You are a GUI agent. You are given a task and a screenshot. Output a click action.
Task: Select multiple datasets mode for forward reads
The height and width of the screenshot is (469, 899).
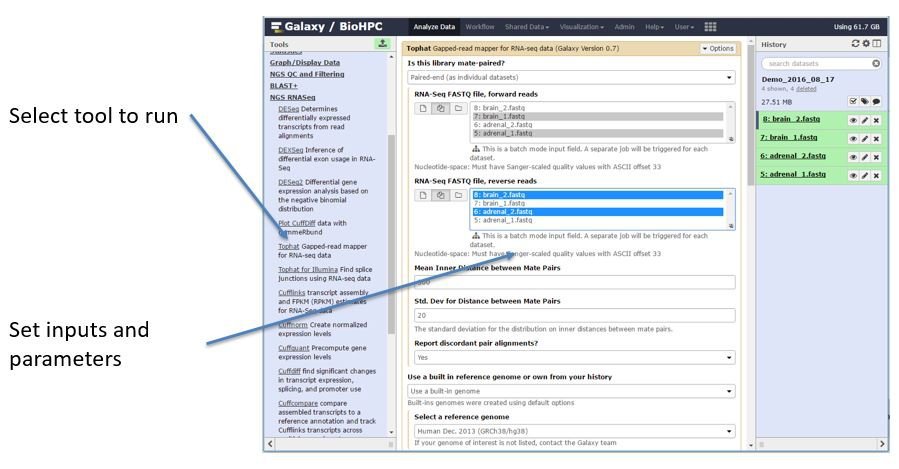point(440,108)
